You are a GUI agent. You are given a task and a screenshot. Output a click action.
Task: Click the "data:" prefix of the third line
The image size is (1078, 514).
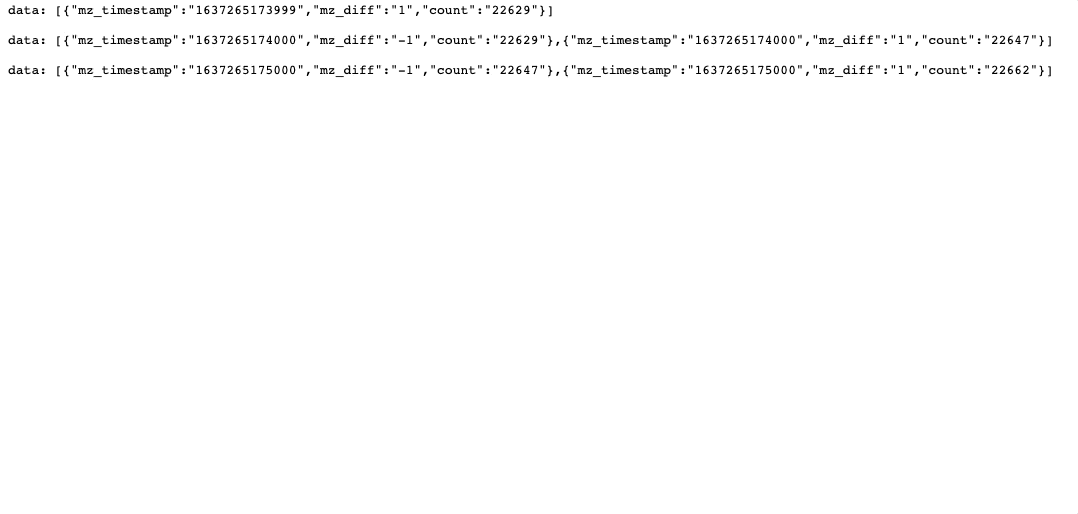coord(27,70)
